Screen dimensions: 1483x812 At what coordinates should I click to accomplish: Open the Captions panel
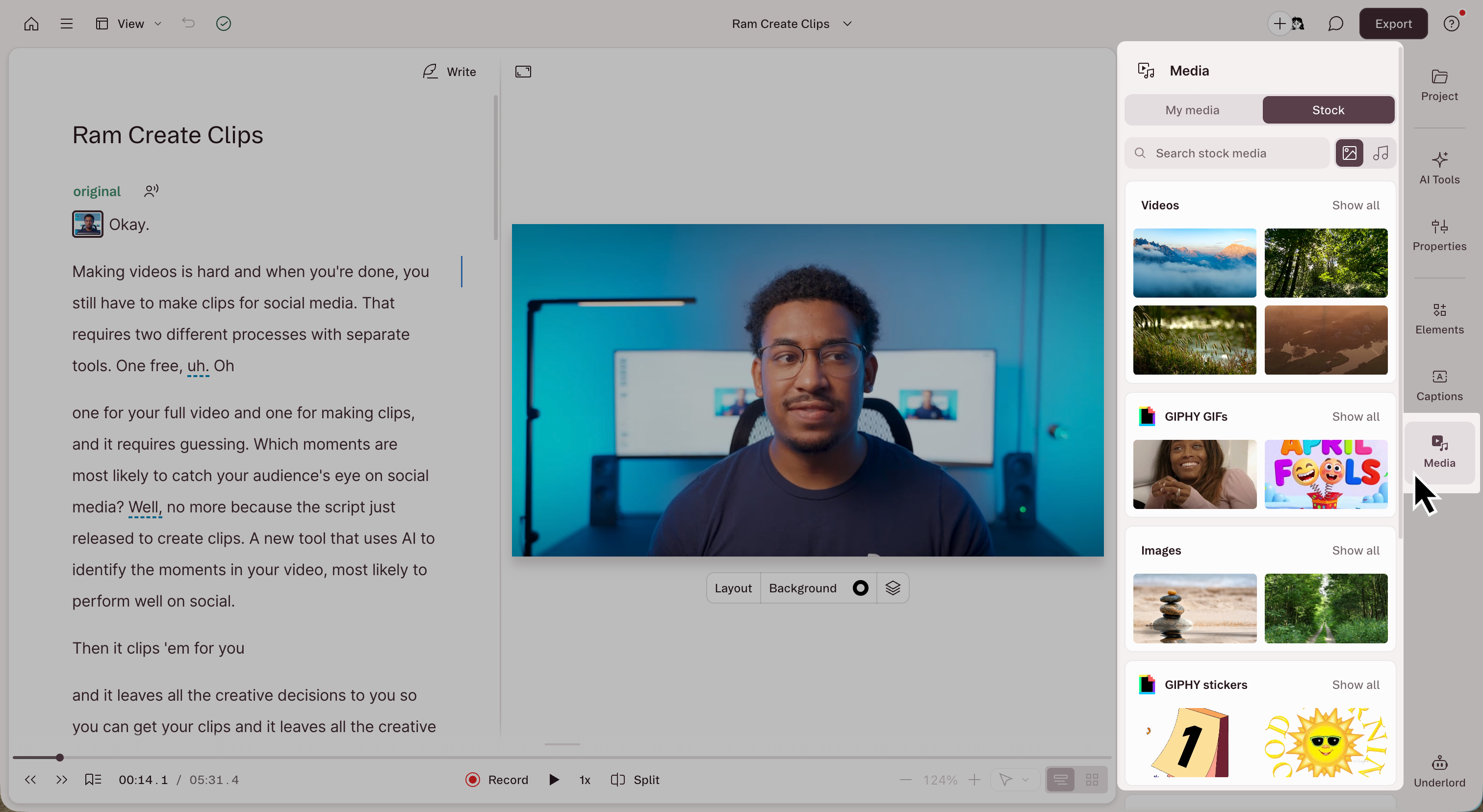pos(1439,385)
